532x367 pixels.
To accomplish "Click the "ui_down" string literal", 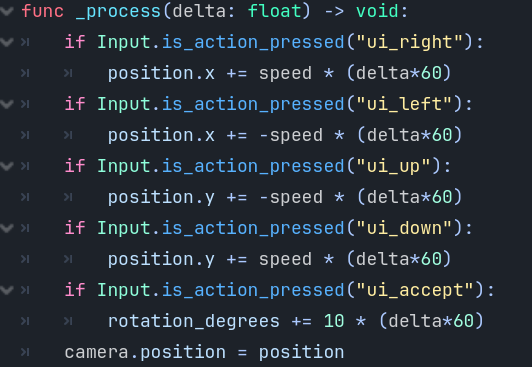I will pos(404,228).
